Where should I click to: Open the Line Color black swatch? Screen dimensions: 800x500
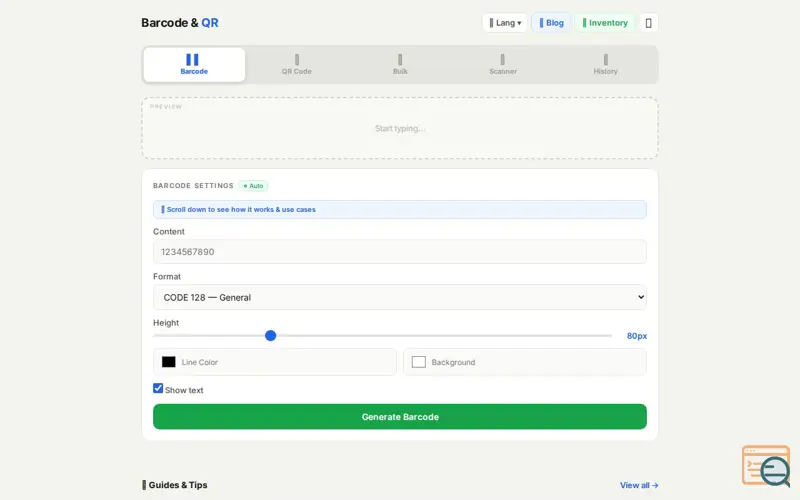(168, 362)
